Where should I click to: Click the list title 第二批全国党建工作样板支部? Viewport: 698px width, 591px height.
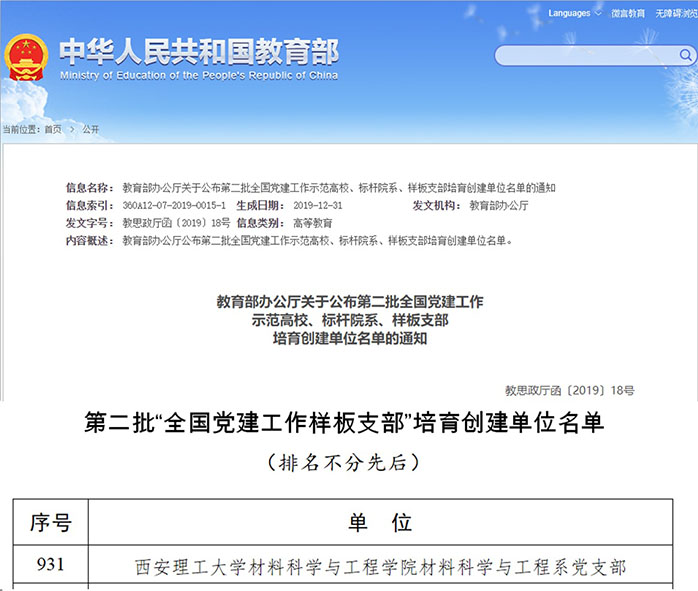[344, 422]
